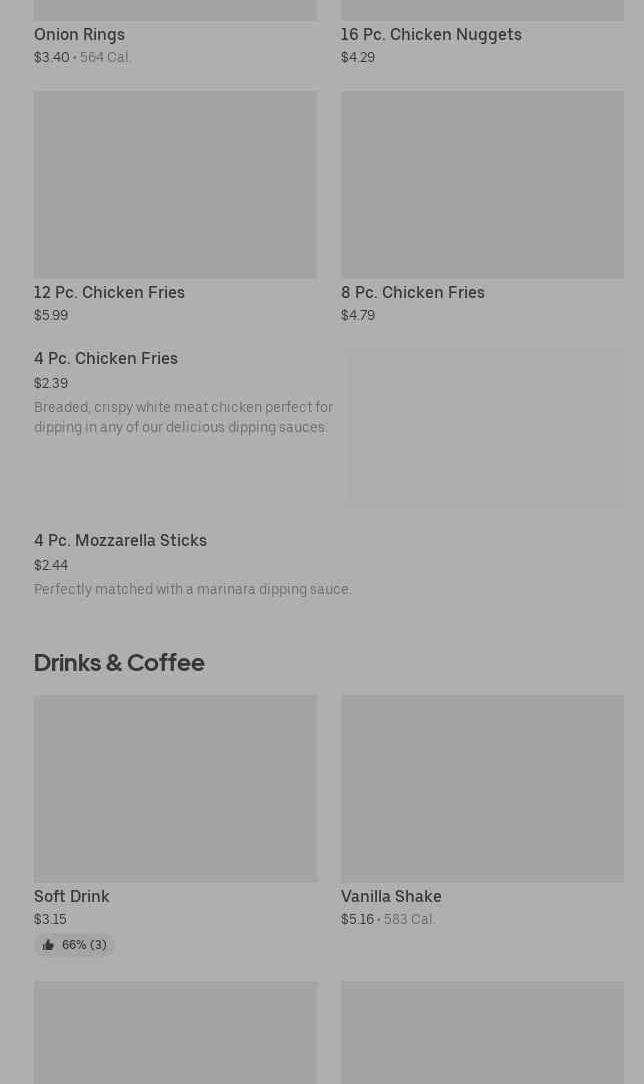Open the Vanilla Shake image
The width and height of the screenshot is (644, 1084).
[482, 788]
